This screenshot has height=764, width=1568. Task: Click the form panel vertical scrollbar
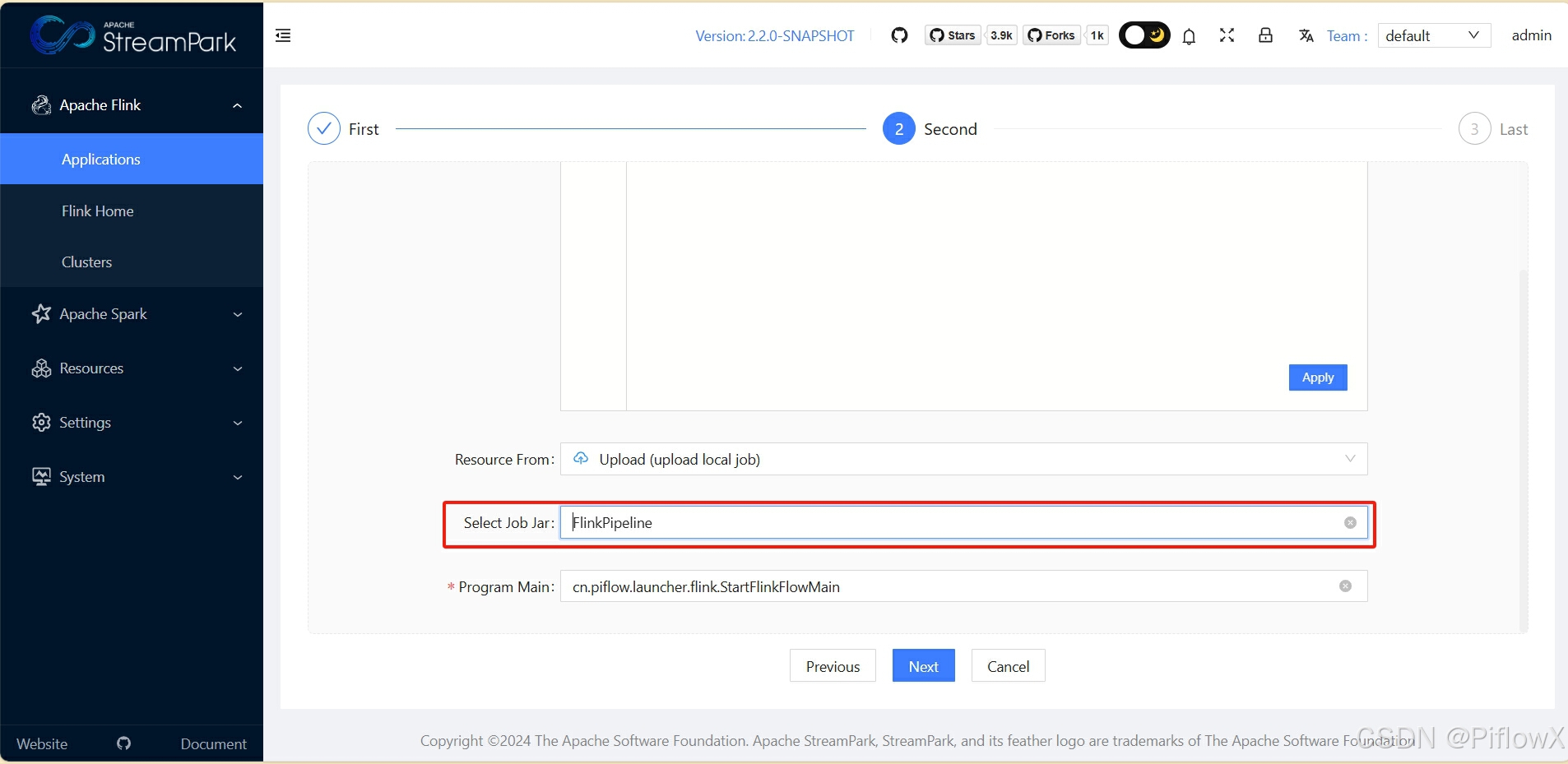[1523, 451]
